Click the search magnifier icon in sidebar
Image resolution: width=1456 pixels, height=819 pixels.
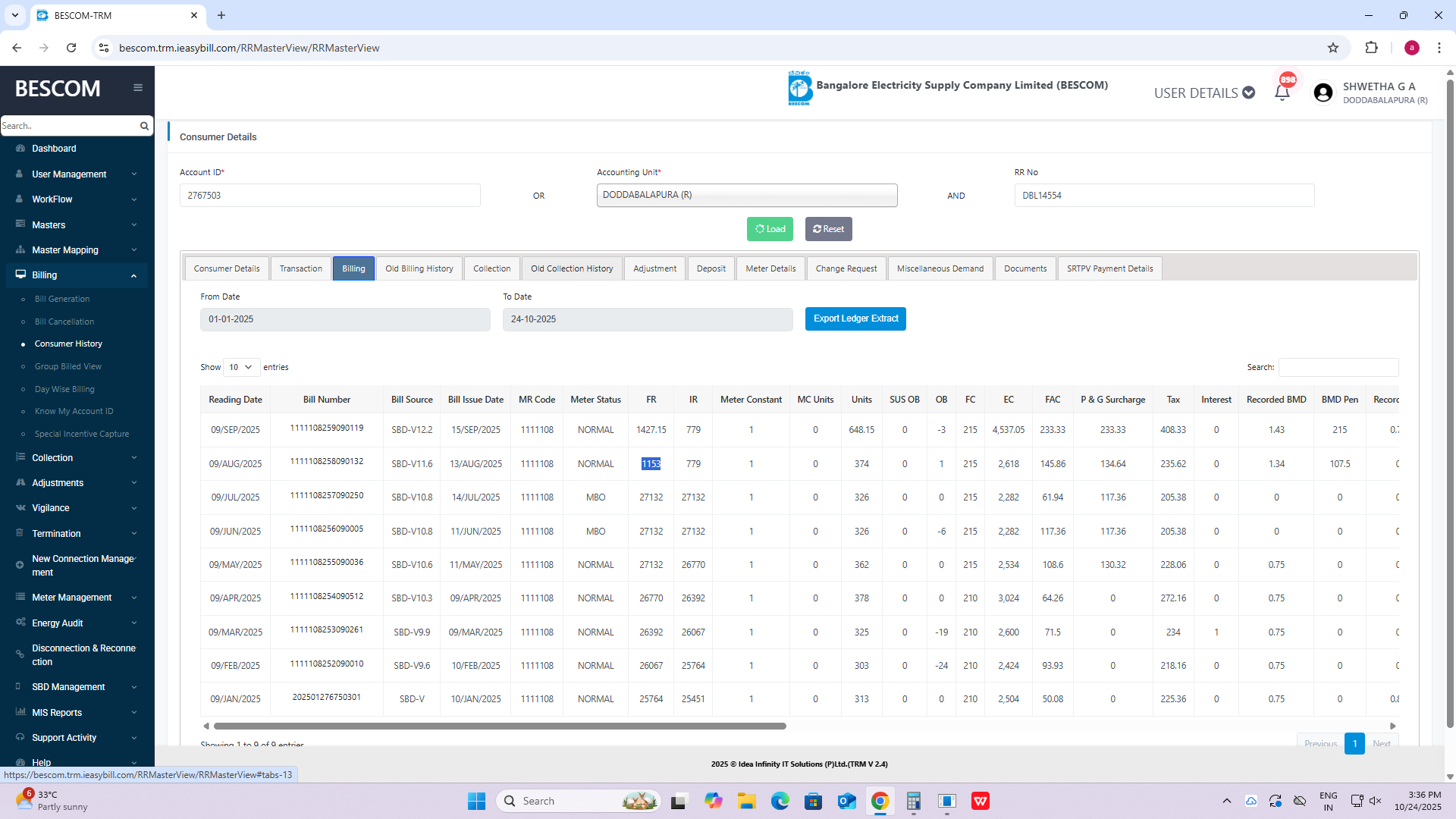point(144,126)
